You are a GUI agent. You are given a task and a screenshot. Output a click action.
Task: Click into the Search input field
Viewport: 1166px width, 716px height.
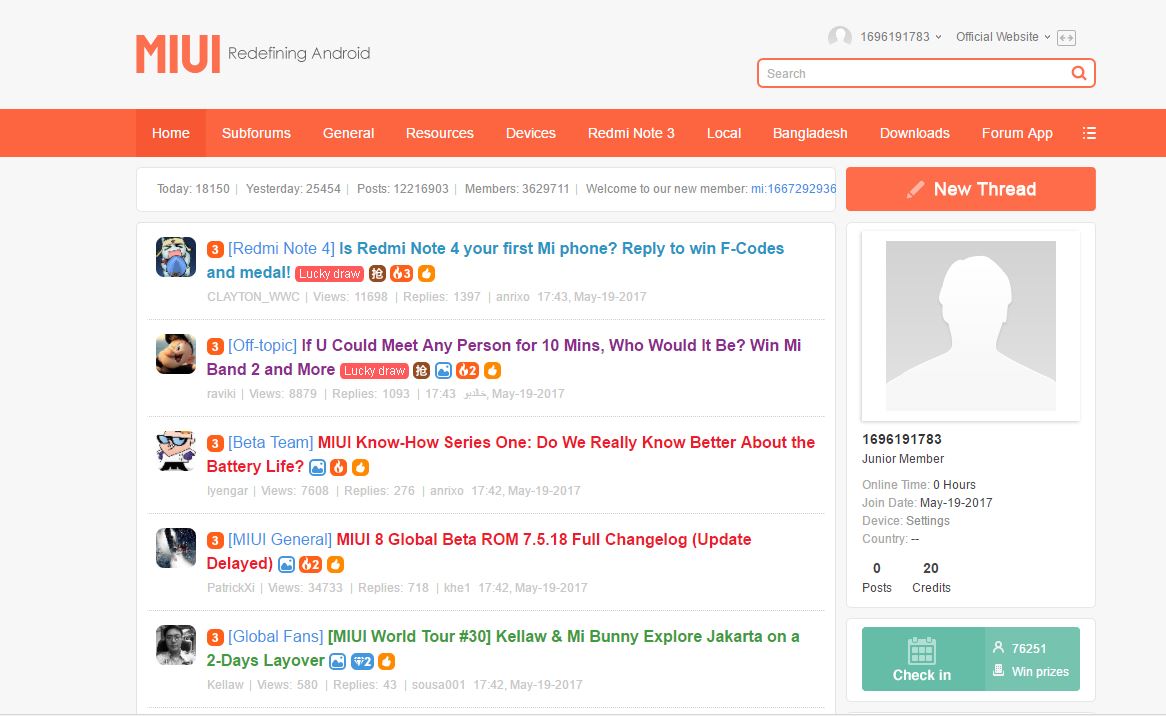[910, 73]
